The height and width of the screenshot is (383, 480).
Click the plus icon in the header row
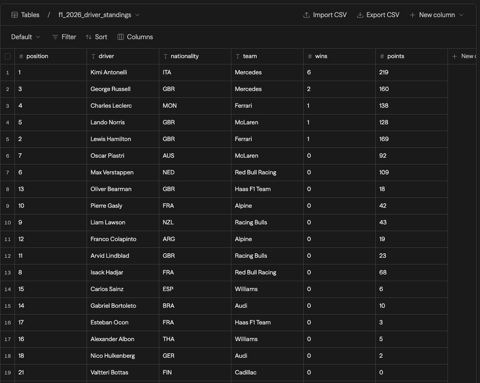[x=454, y=56]
